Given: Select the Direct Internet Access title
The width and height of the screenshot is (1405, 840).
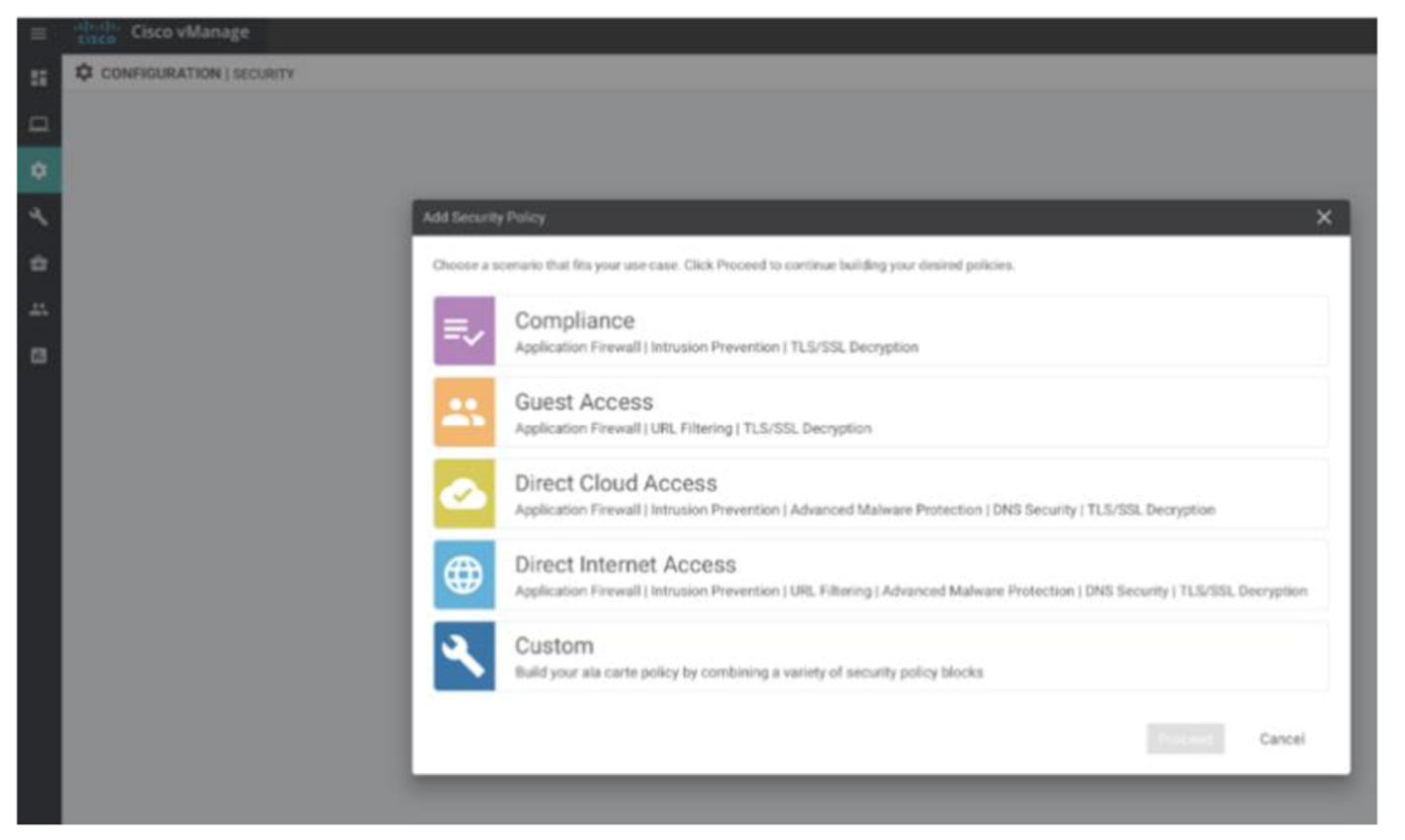Looking at the screenshot, I should 625,565.
